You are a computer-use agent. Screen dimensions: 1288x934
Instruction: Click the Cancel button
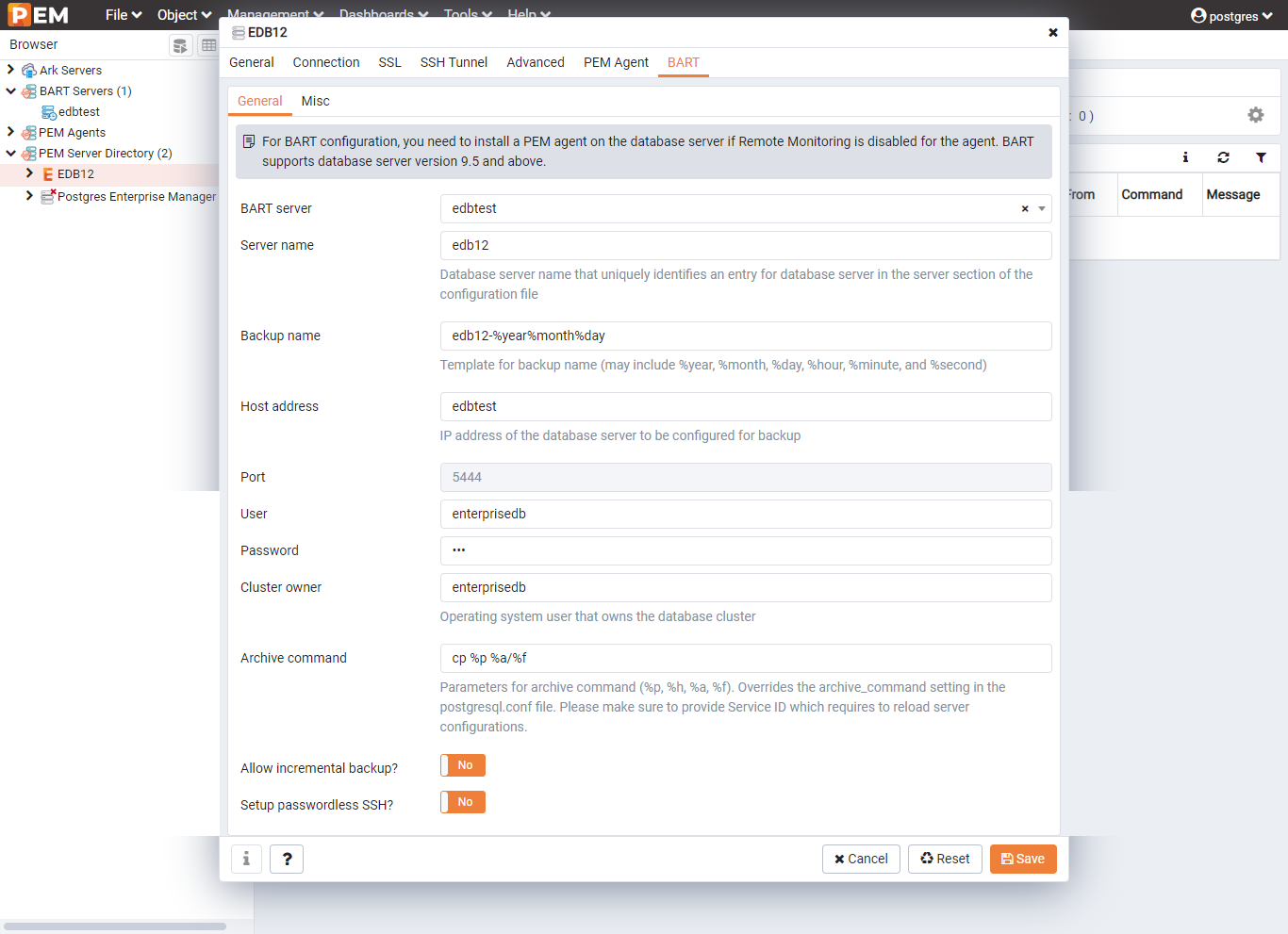(861, 859)
